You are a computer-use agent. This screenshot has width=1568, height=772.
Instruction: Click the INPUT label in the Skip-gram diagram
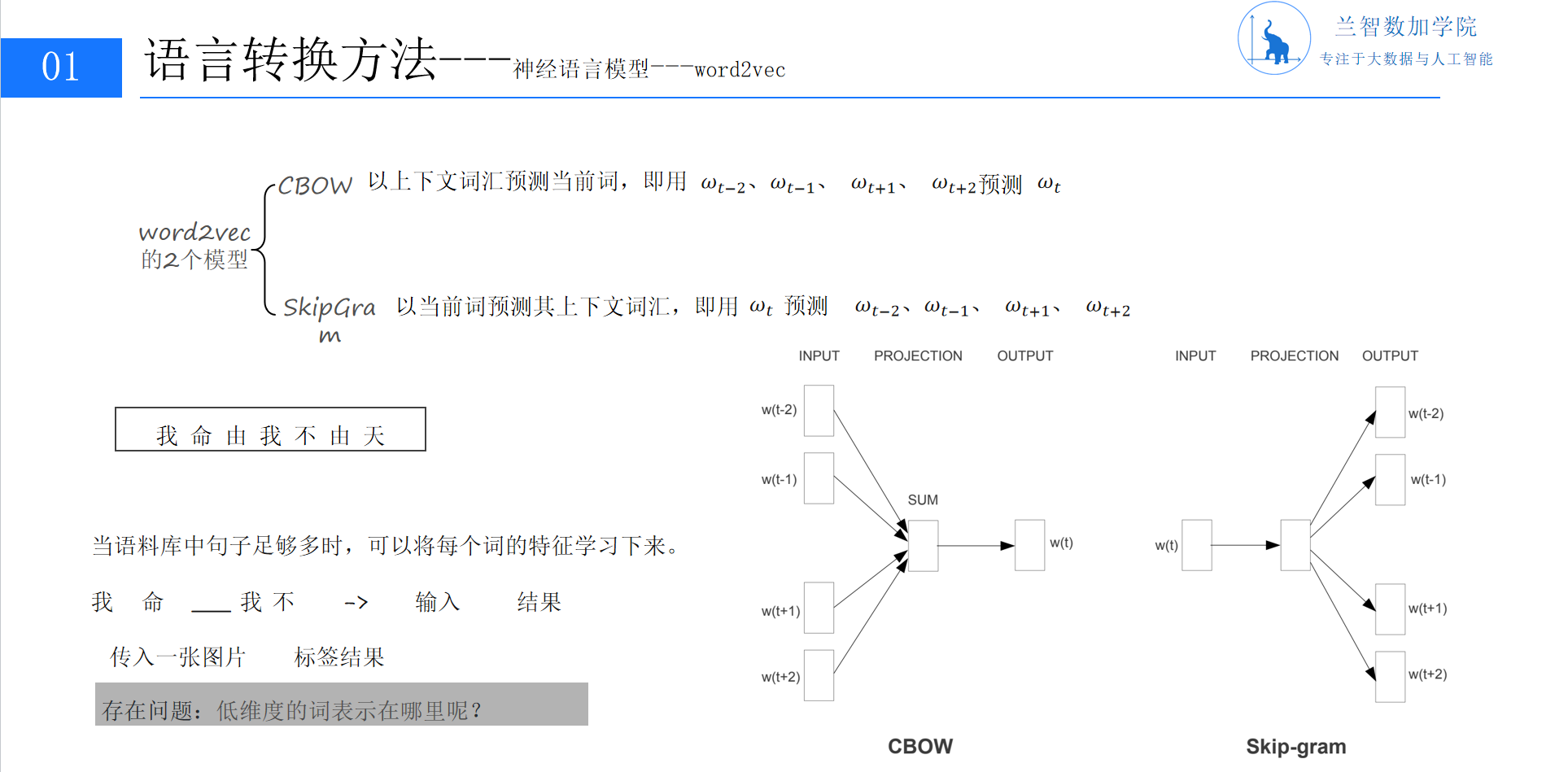click(x=1195, y=355)
